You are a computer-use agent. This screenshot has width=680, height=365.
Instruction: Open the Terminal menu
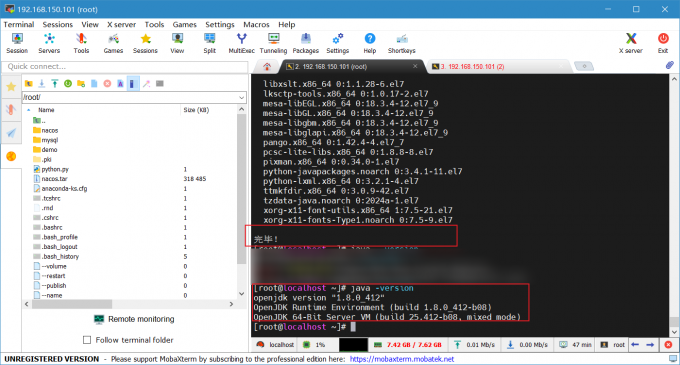coord(19,25)
